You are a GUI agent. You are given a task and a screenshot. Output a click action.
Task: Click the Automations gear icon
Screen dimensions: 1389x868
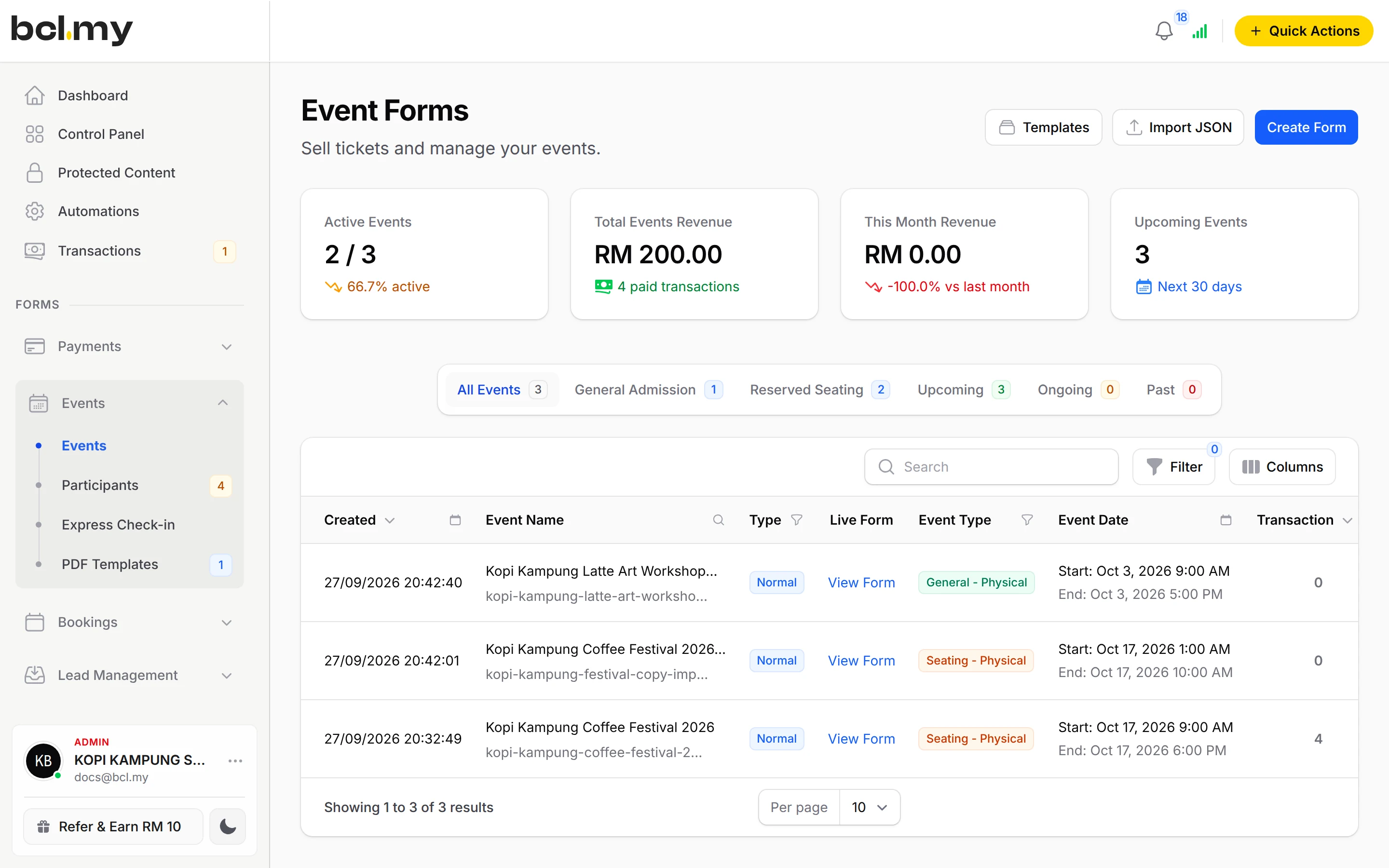click(x=34, y=211)
